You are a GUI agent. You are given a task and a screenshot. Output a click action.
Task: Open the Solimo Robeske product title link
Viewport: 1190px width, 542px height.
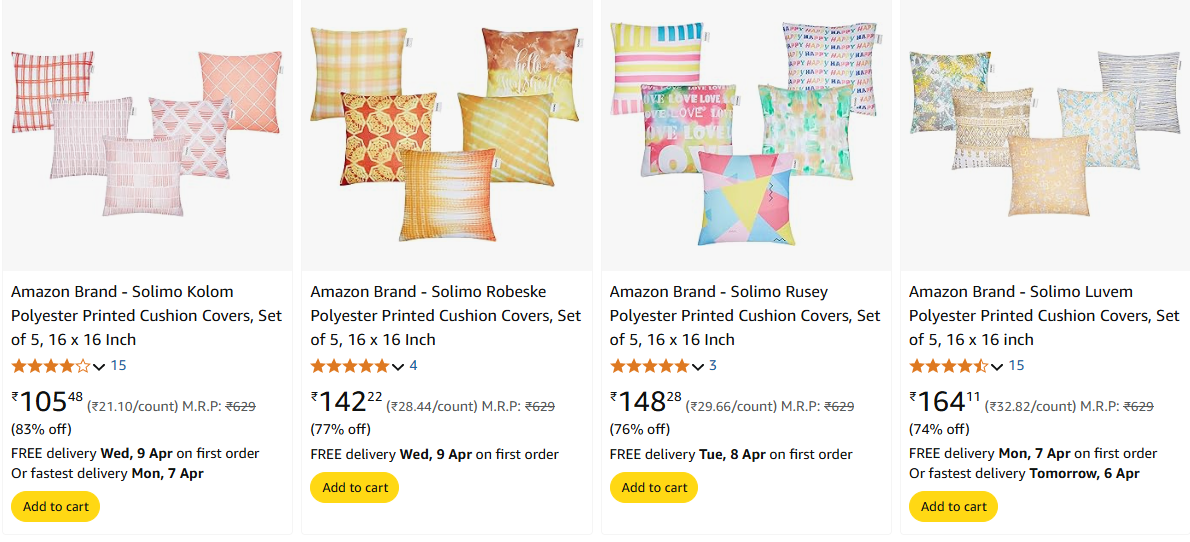click(445, 316)
